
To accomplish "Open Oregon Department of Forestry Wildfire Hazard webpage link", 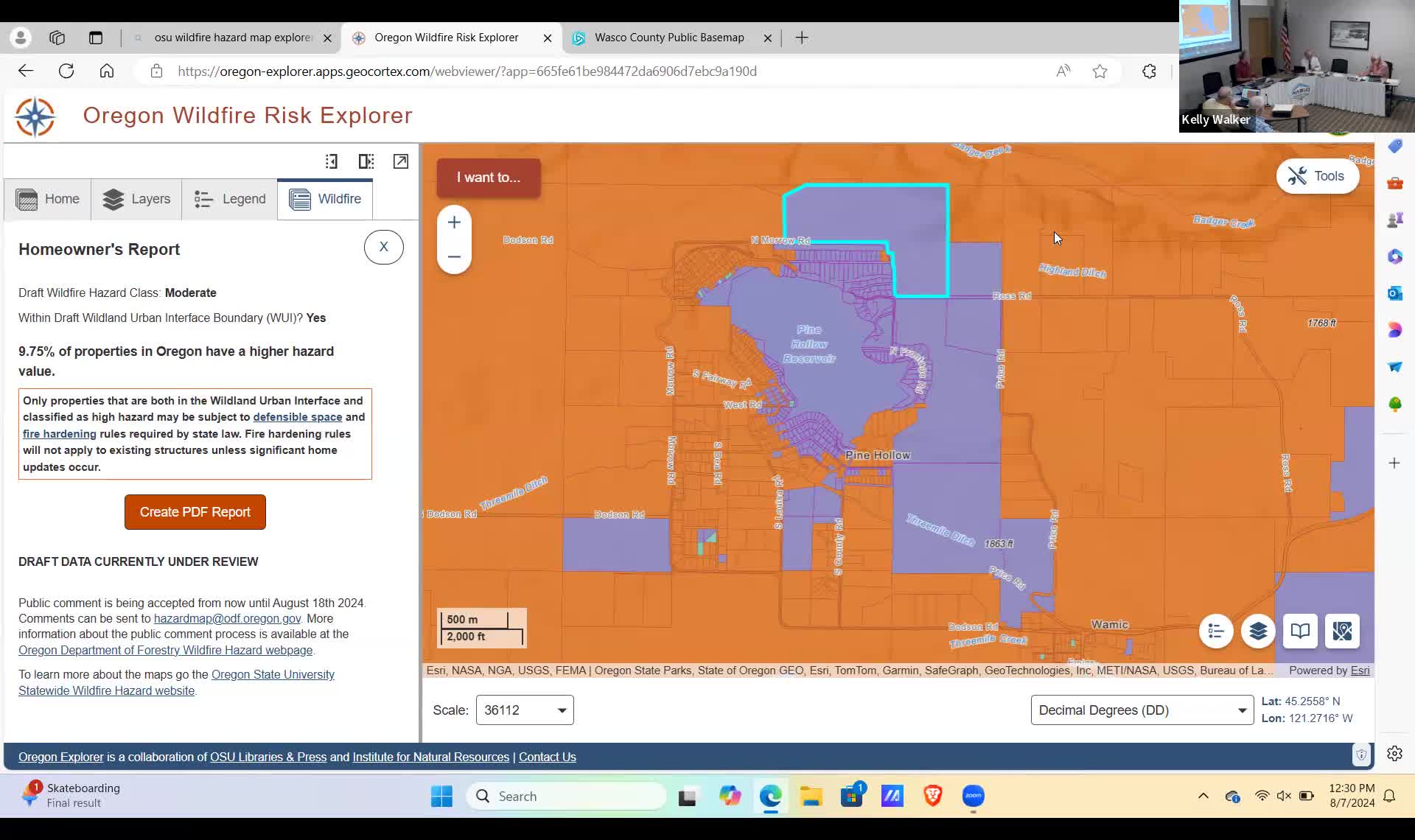I will [166, 650].
